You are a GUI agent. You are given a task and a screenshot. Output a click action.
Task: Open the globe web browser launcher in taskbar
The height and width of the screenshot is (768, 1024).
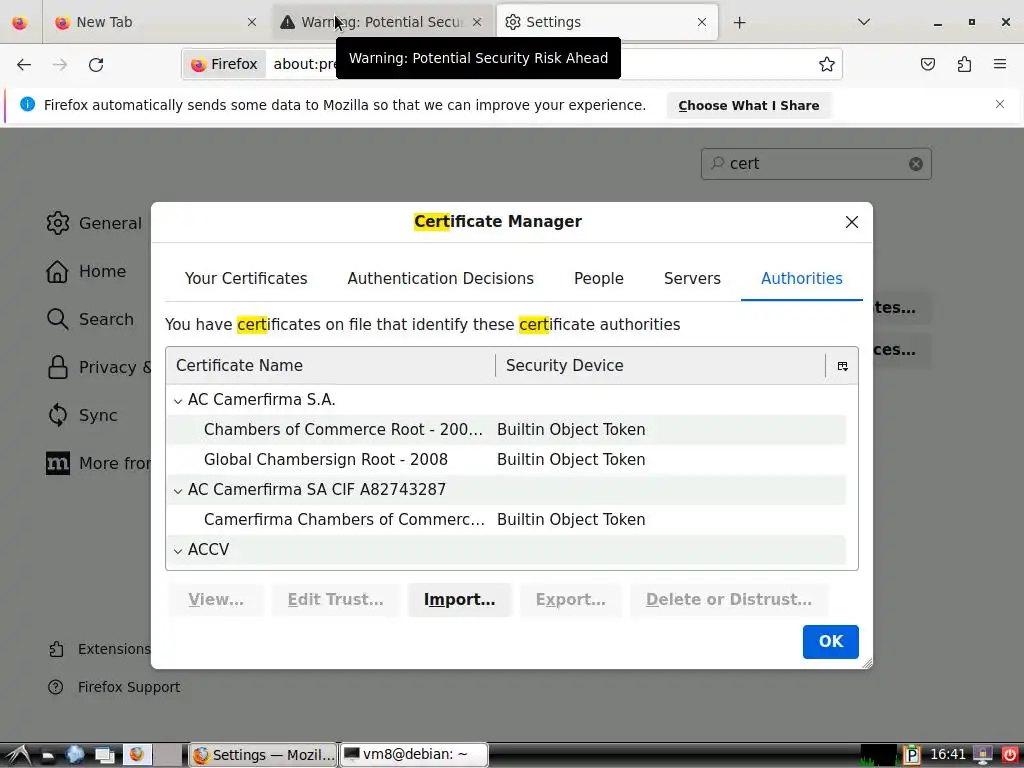74,755
